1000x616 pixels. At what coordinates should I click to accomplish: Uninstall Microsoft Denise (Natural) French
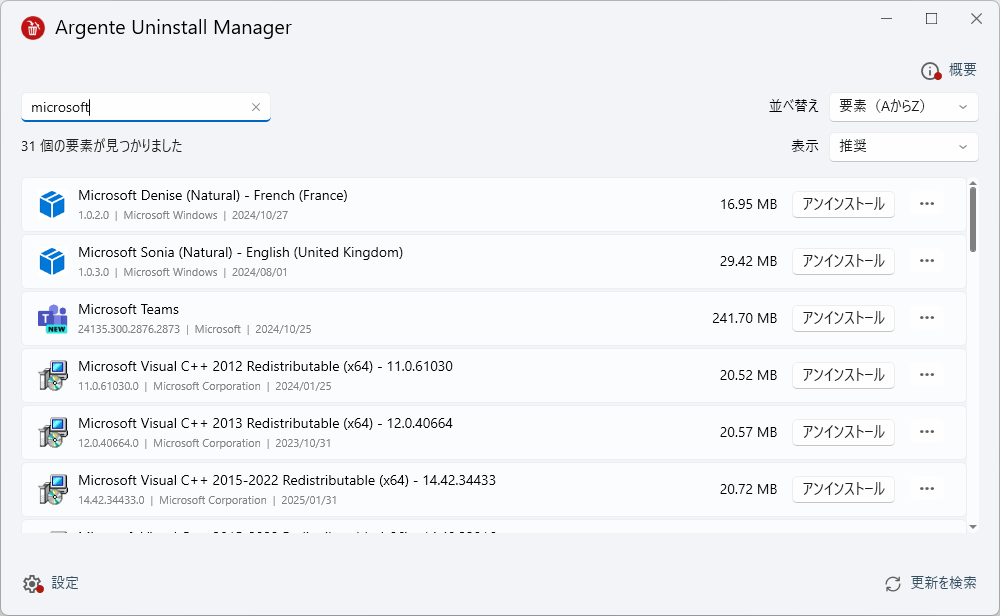coord(843,204)
